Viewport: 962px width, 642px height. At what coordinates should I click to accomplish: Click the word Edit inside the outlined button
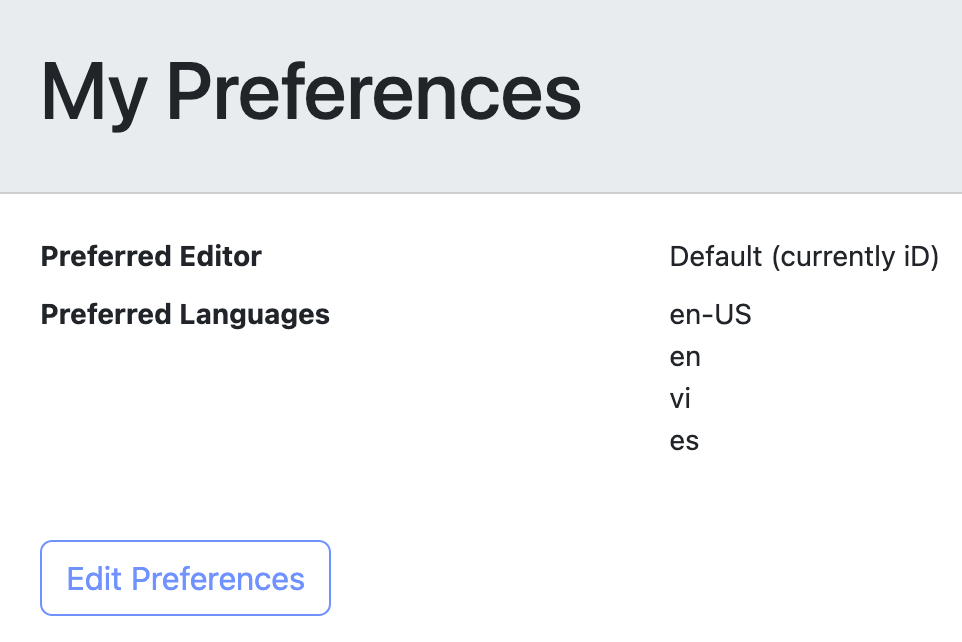coord(94,578)
